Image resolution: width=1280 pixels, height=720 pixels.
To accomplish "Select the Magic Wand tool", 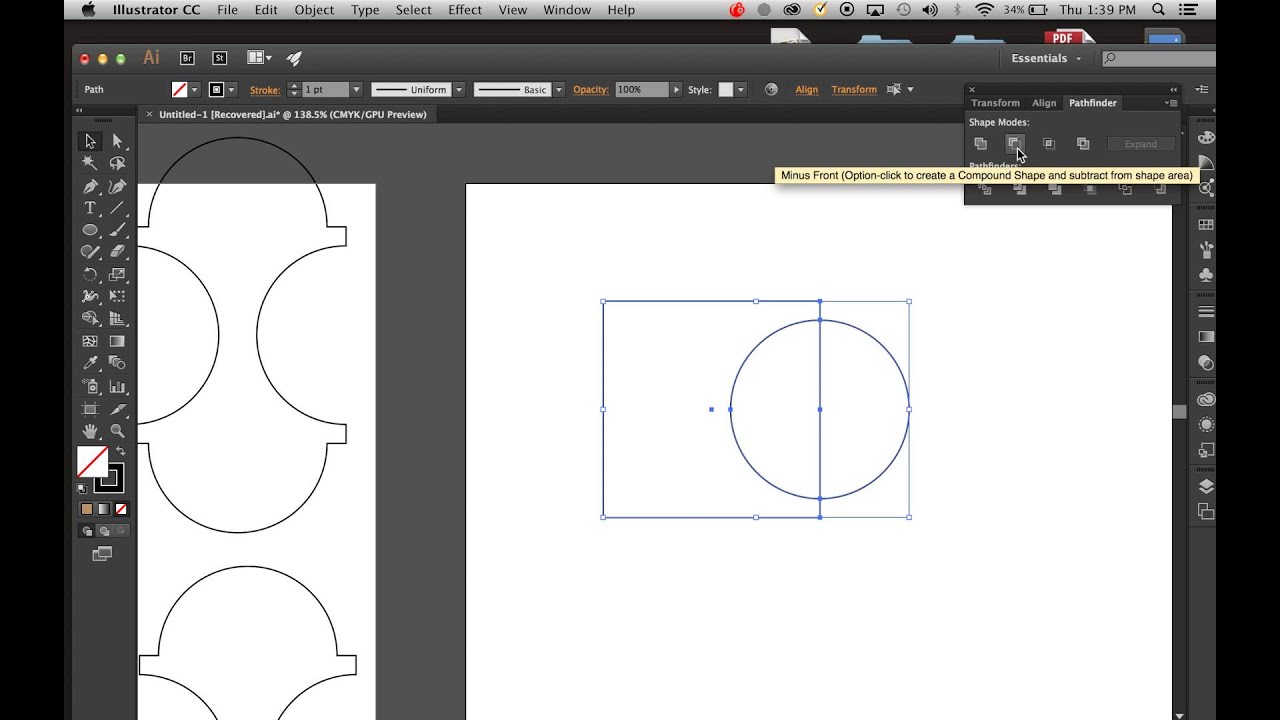I will (x=90, y=163).
